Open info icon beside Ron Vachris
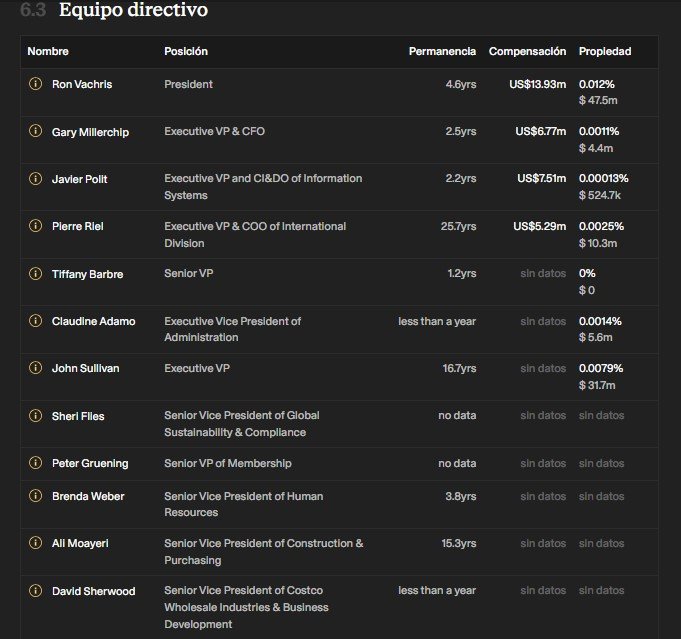The height and width of the screenshot is (639, 681). click(35, 83)
